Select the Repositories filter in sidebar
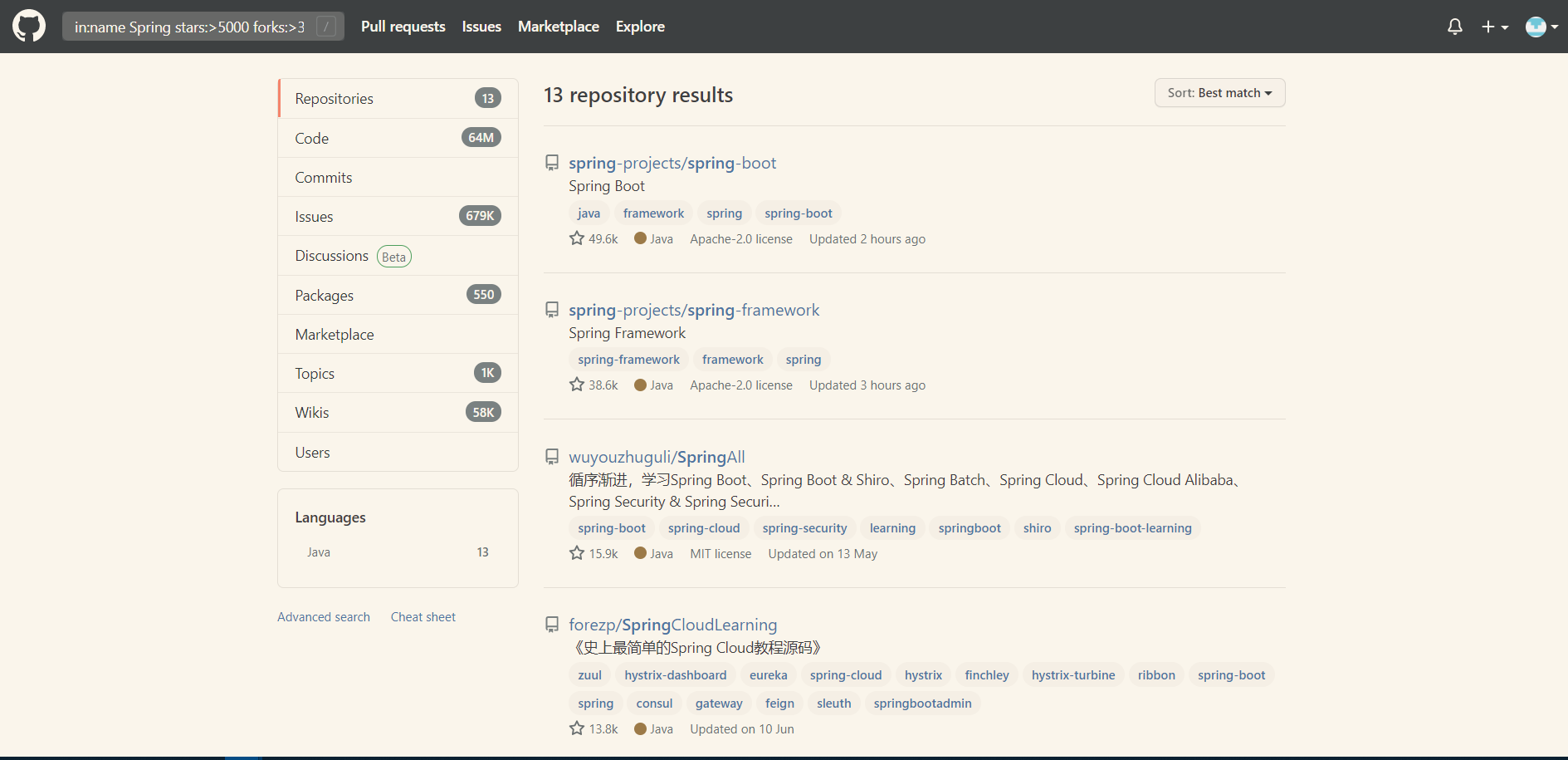The image size is (1568, 760). pos(398,99)
